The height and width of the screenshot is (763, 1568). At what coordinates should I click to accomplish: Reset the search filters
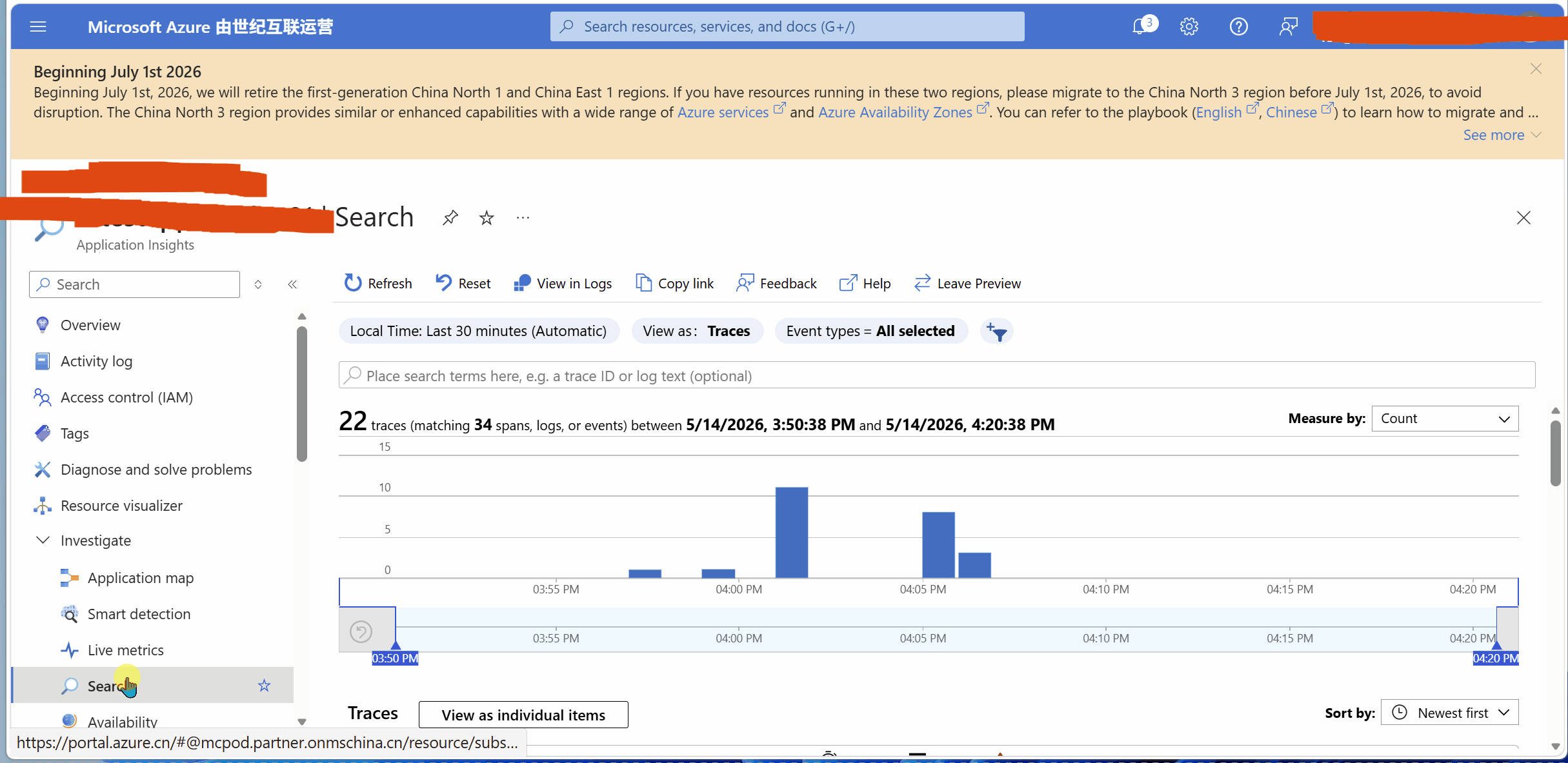click(x=463, y=284)
